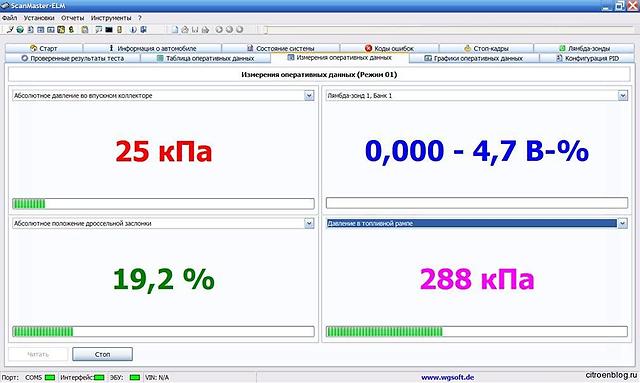Click the first gray round toolbar button

click(219, 29)
